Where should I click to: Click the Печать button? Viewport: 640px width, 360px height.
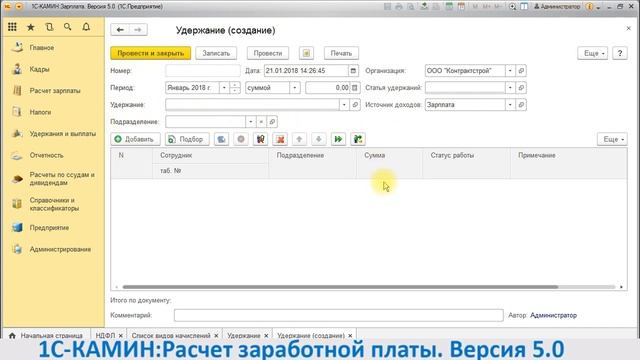tap(341, 53)
